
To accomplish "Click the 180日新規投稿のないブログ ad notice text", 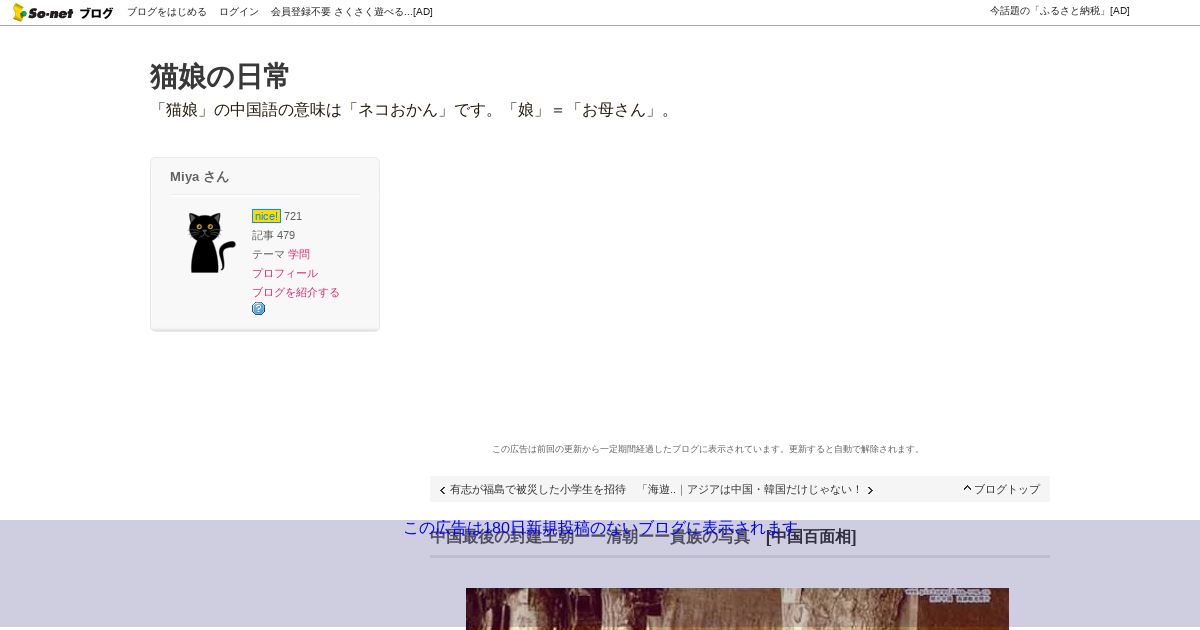I will (x=601, y=528).
